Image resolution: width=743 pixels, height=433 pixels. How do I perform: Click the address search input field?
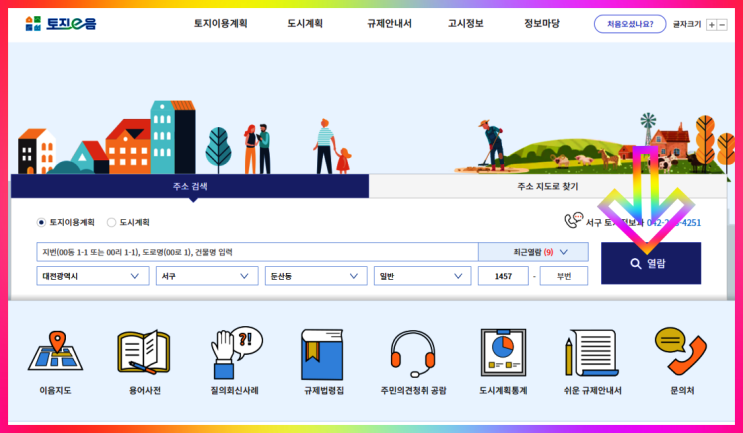point(257,252)
